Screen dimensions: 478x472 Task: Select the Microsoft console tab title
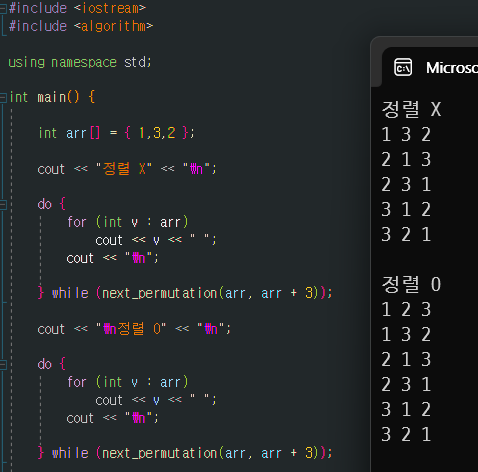point(452,68)
